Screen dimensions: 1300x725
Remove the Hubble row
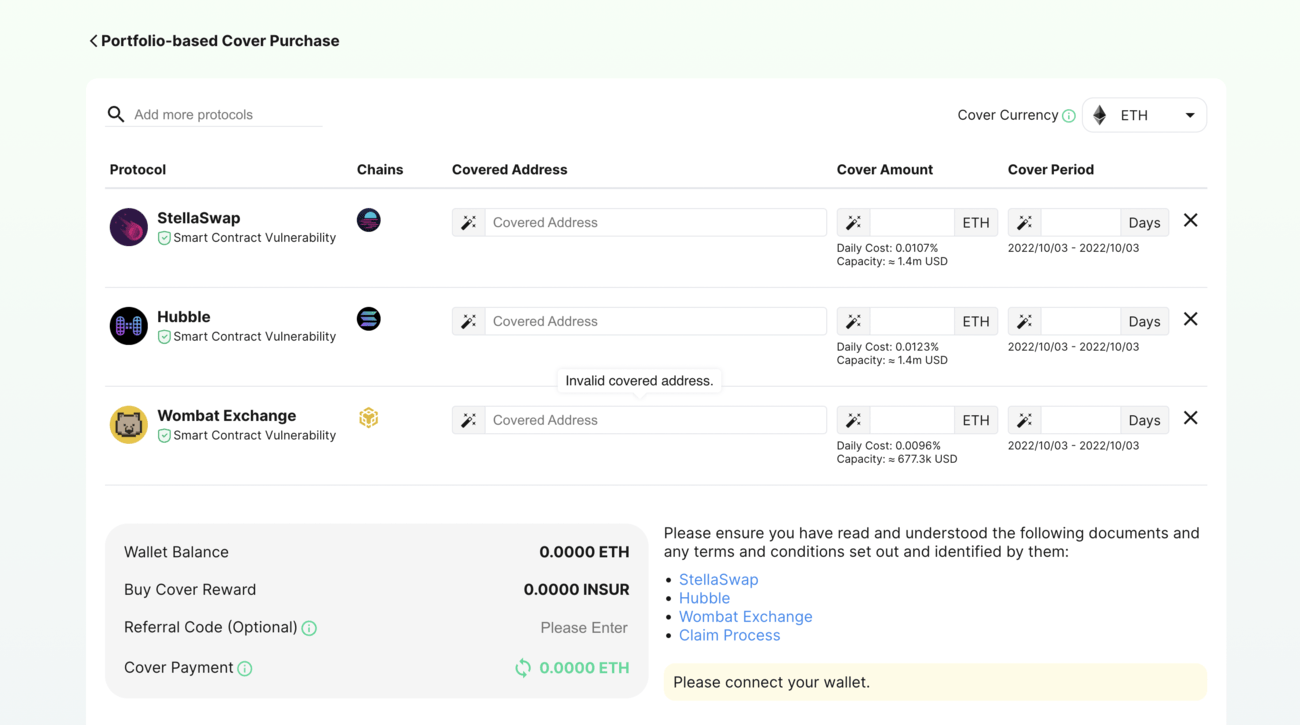pos(1190,319)
